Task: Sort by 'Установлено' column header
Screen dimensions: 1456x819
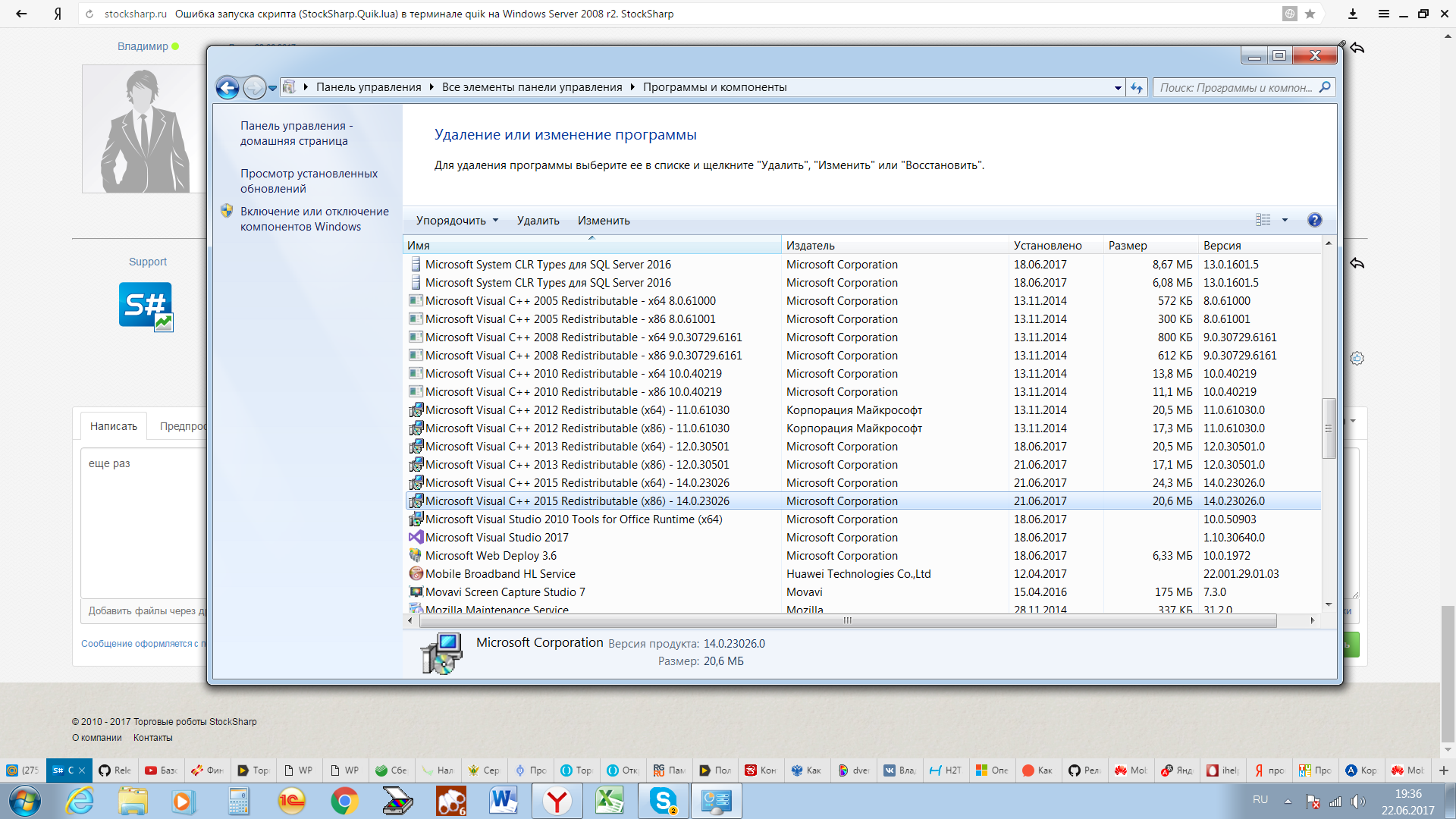Action: click(1056, 245)
